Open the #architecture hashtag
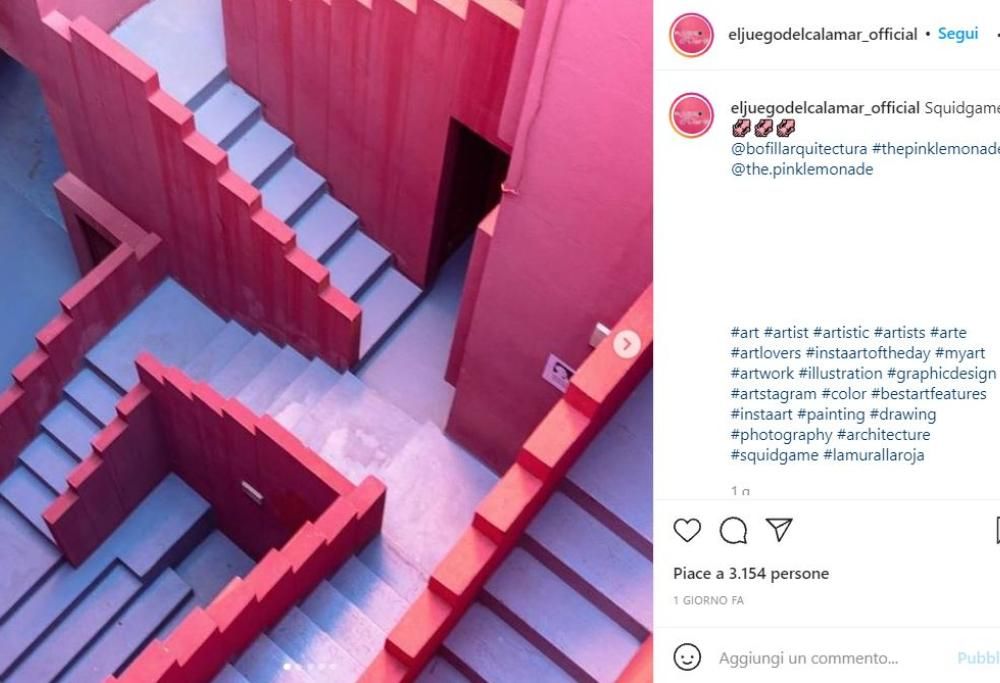The height and width of the screenshot is (683, 1000). 883,434
